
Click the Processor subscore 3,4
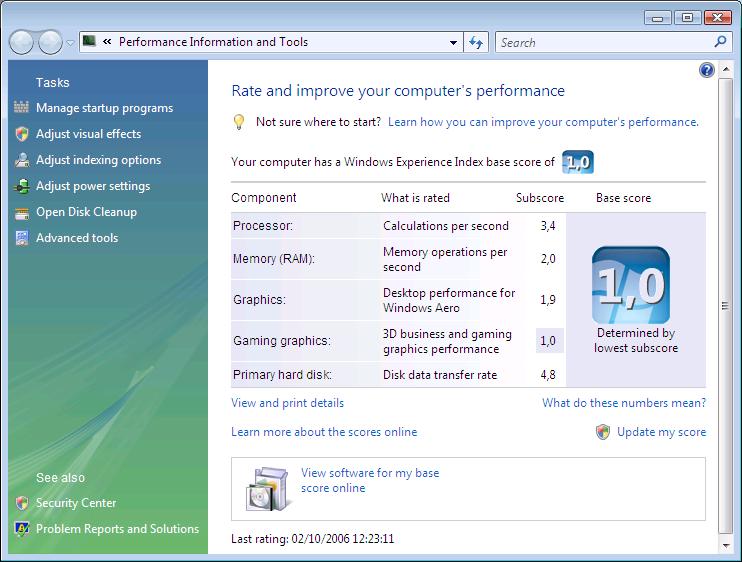548,226
